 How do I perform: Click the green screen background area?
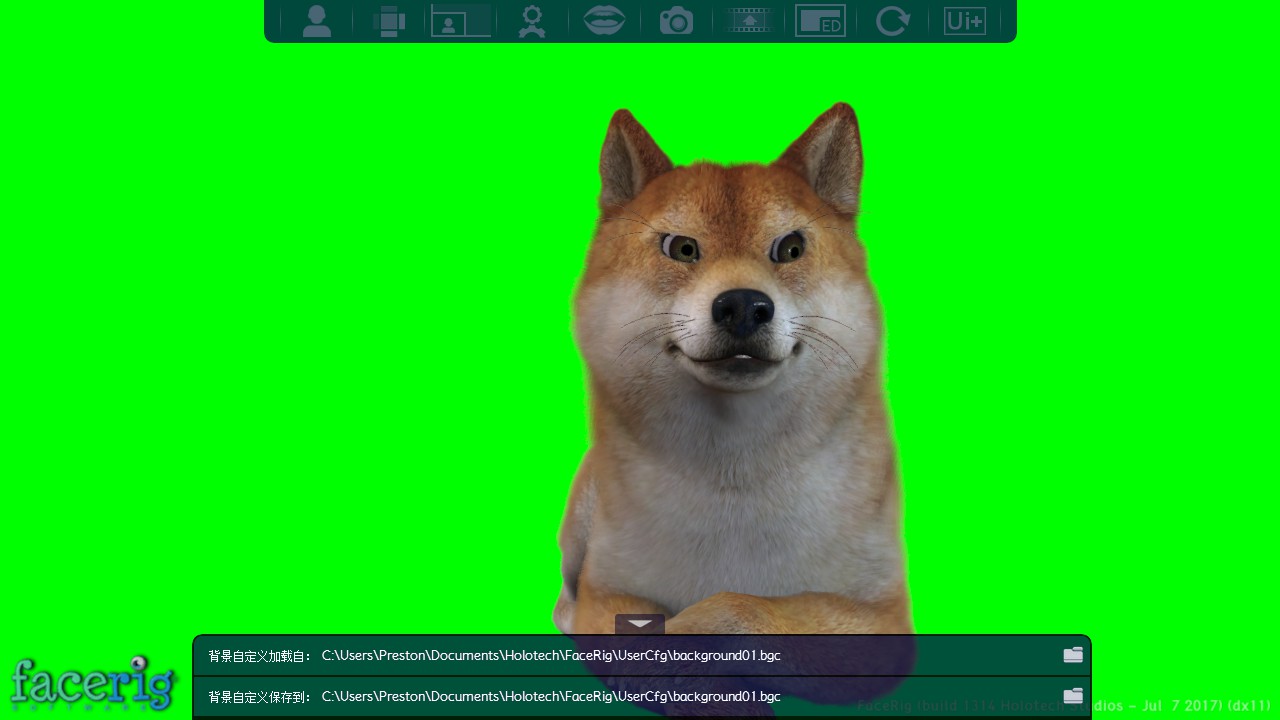(200, 300)
